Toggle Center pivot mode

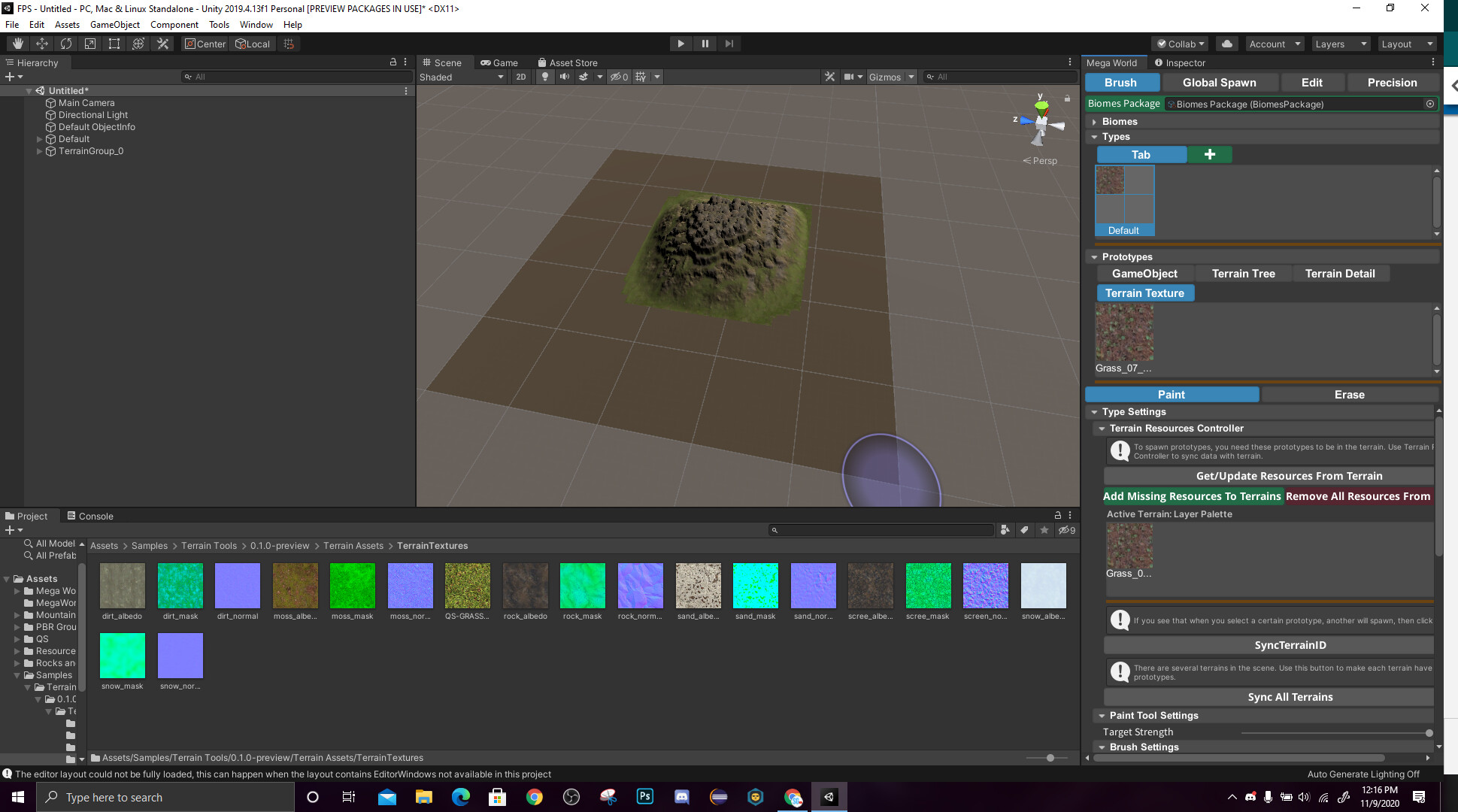pos(204,43)
